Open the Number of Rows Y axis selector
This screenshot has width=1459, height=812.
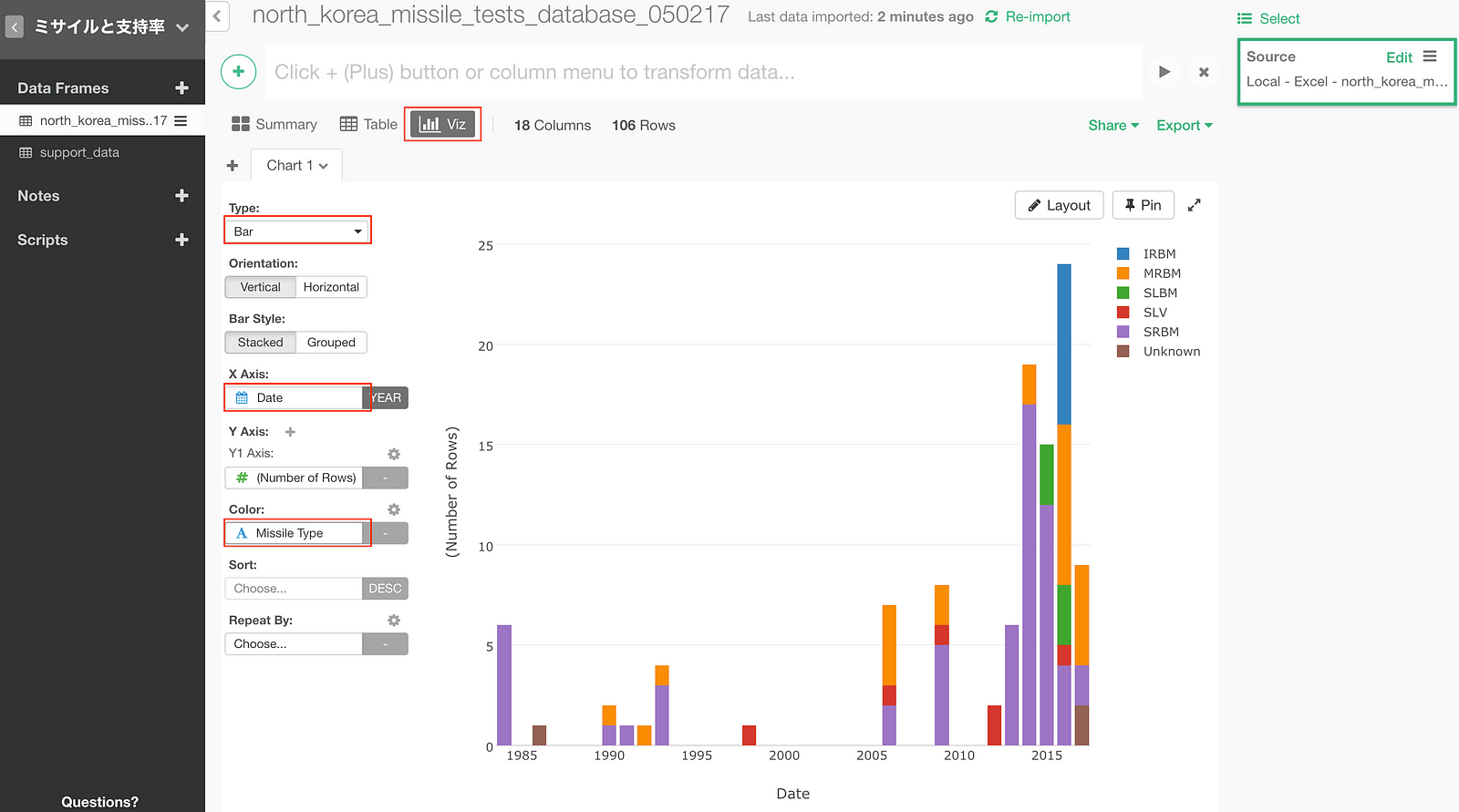294,478
